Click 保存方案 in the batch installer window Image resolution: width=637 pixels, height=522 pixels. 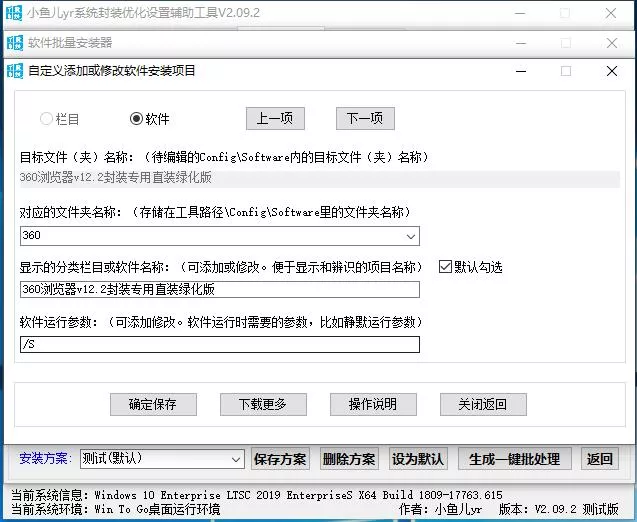click(280, 459)
